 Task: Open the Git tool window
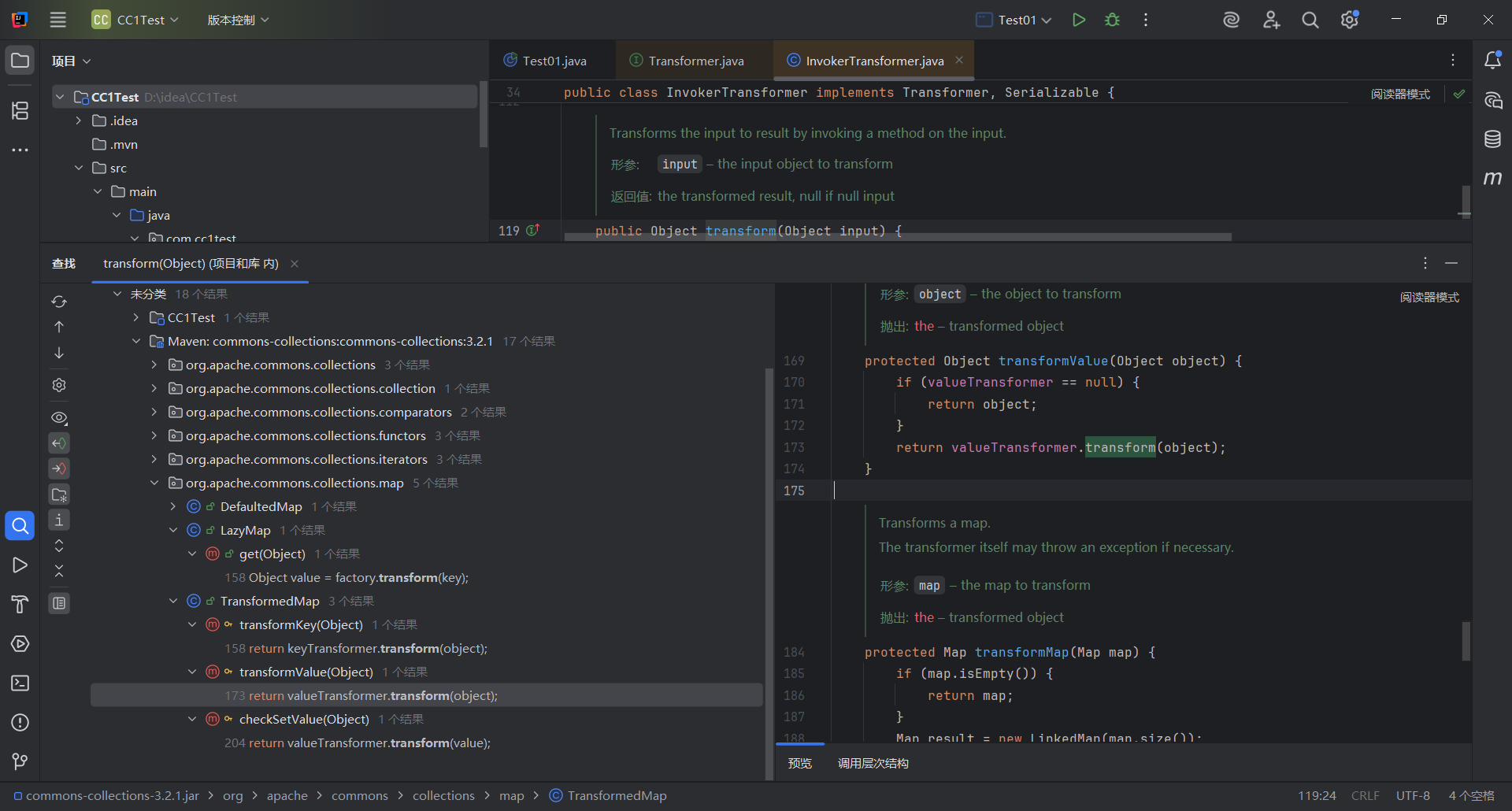click(20, 761)
